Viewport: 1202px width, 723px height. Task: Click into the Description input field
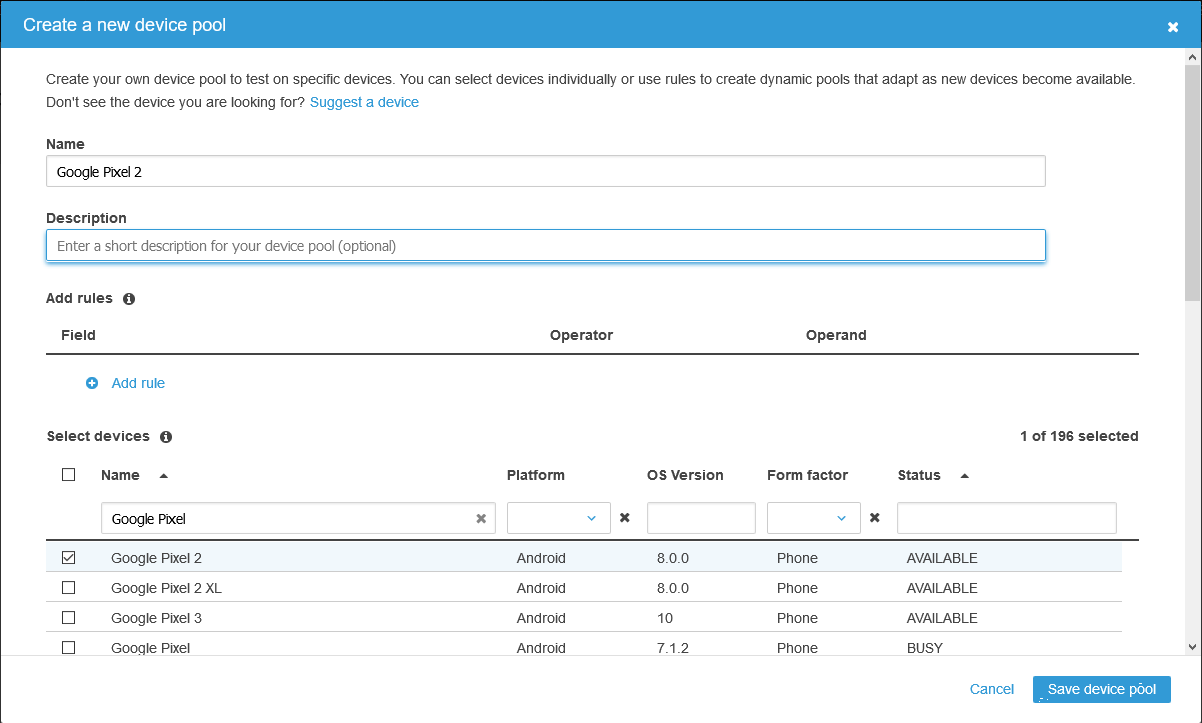click(545, 246)
